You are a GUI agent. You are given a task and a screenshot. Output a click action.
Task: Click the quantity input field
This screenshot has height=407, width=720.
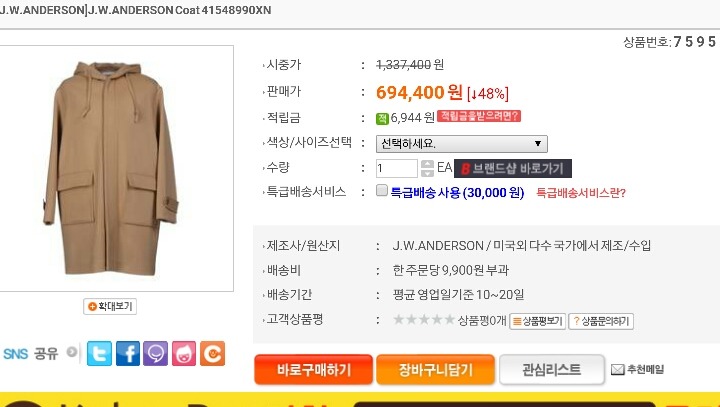coord(396,168)
